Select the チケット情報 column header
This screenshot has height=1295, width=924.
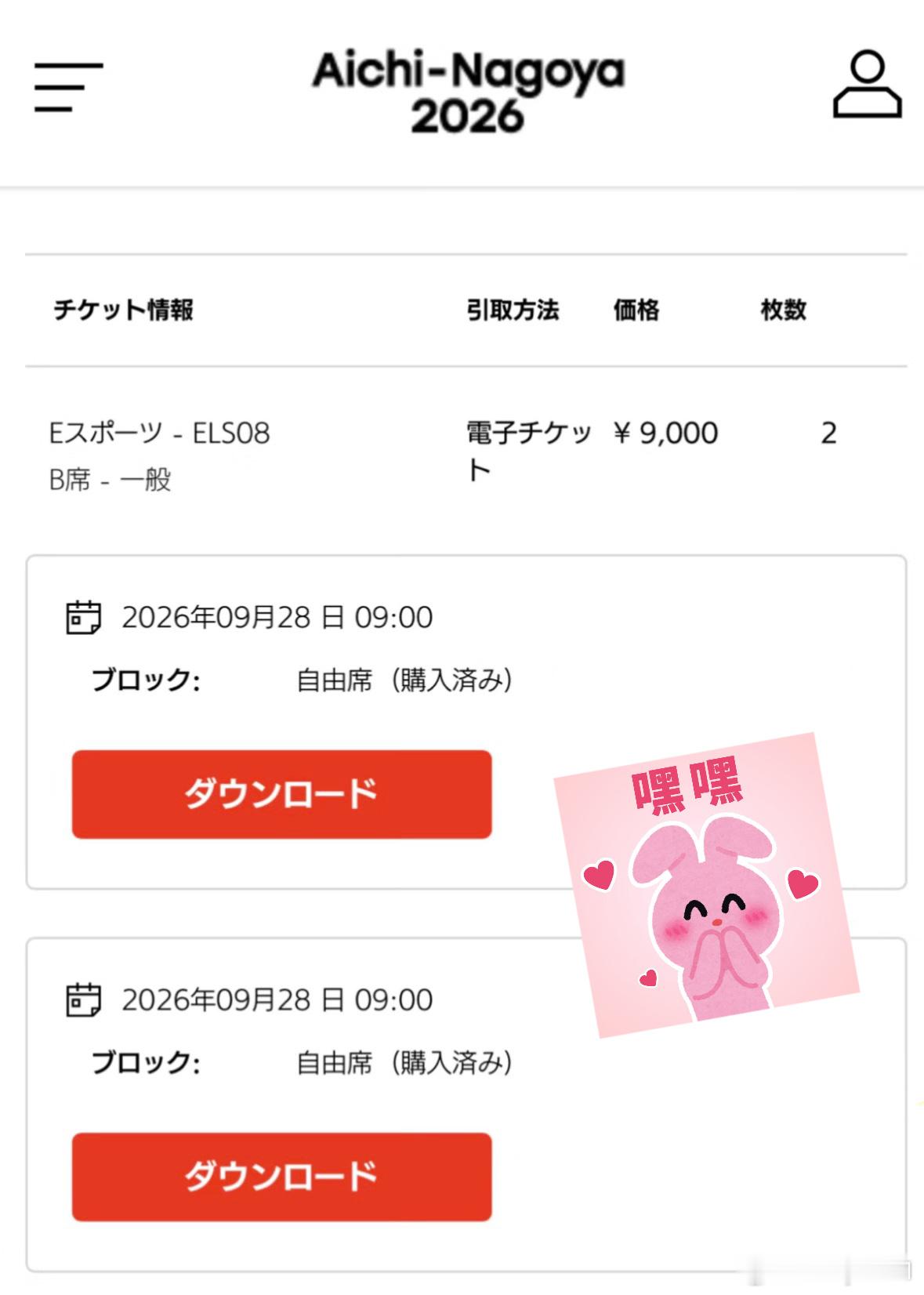pyautogui.click(x=123, y=310)
